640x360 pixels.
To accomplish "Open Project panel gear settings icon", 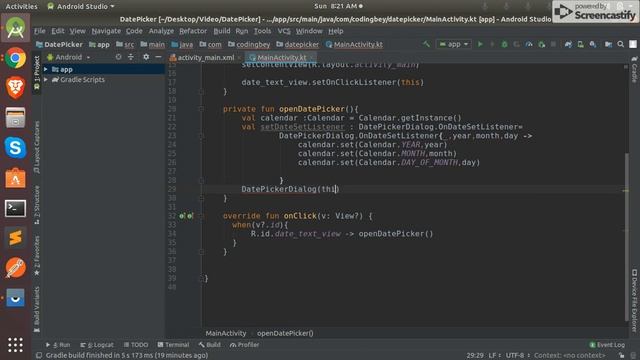I will click(146, 57).
